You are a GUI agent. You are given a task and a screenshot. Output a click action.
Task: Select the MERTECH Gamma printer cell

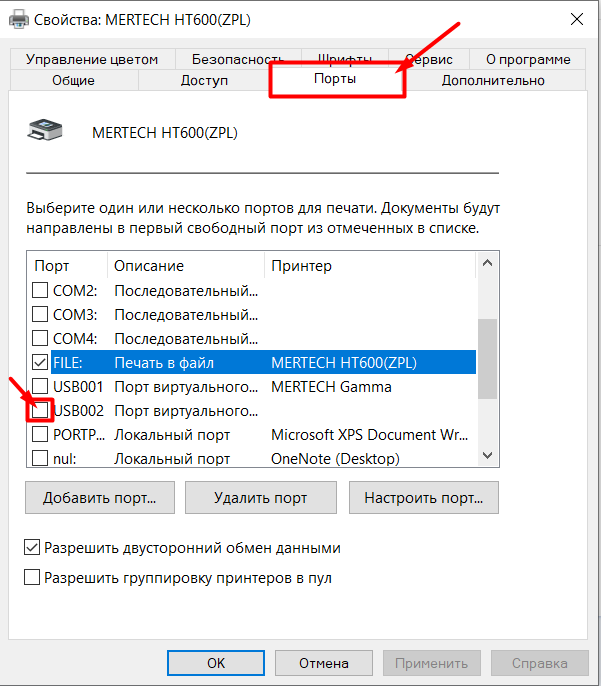pyautogui.click(x=331, y=387)
